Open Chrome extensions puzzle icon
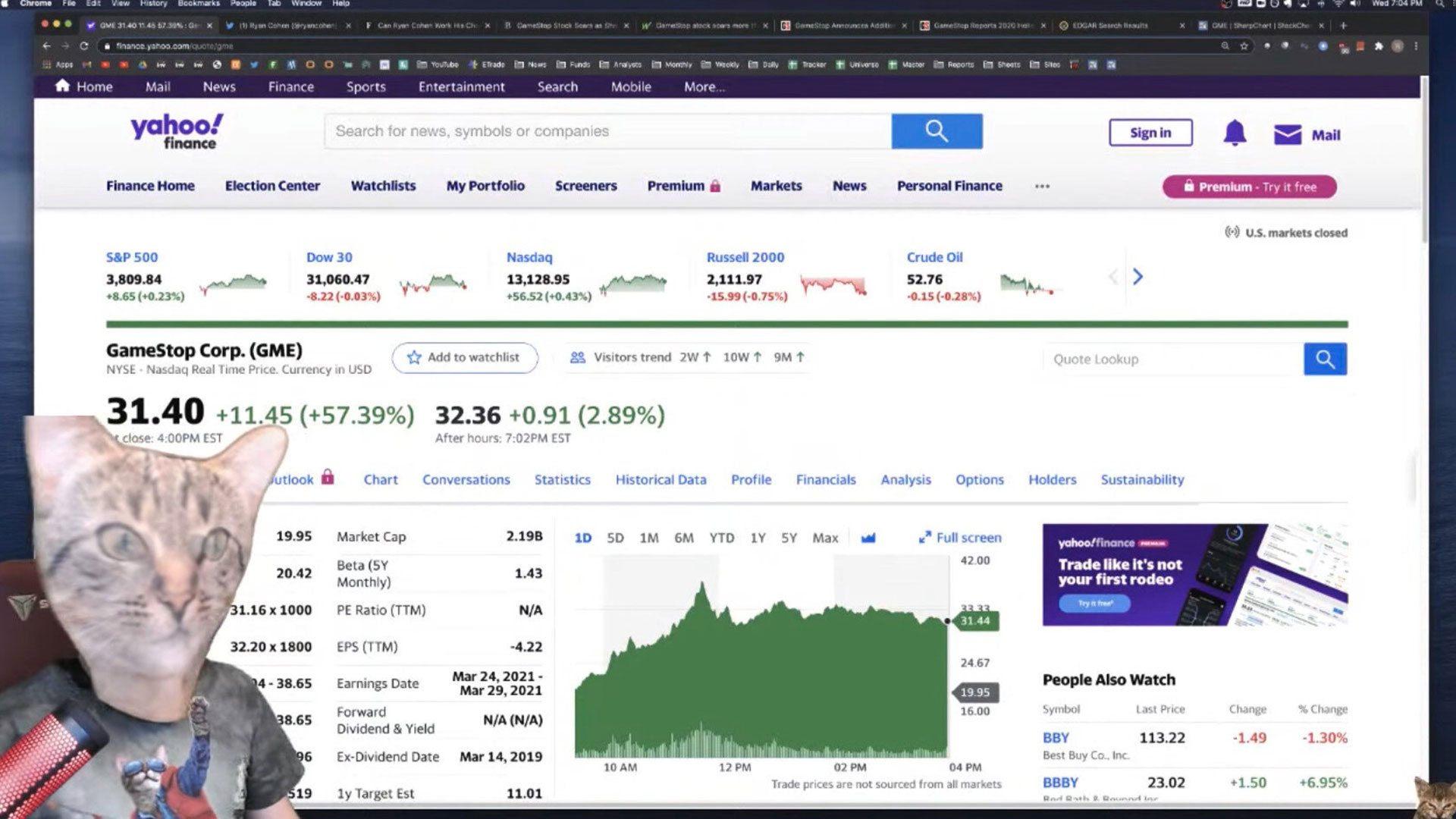 coord(1379,45)
